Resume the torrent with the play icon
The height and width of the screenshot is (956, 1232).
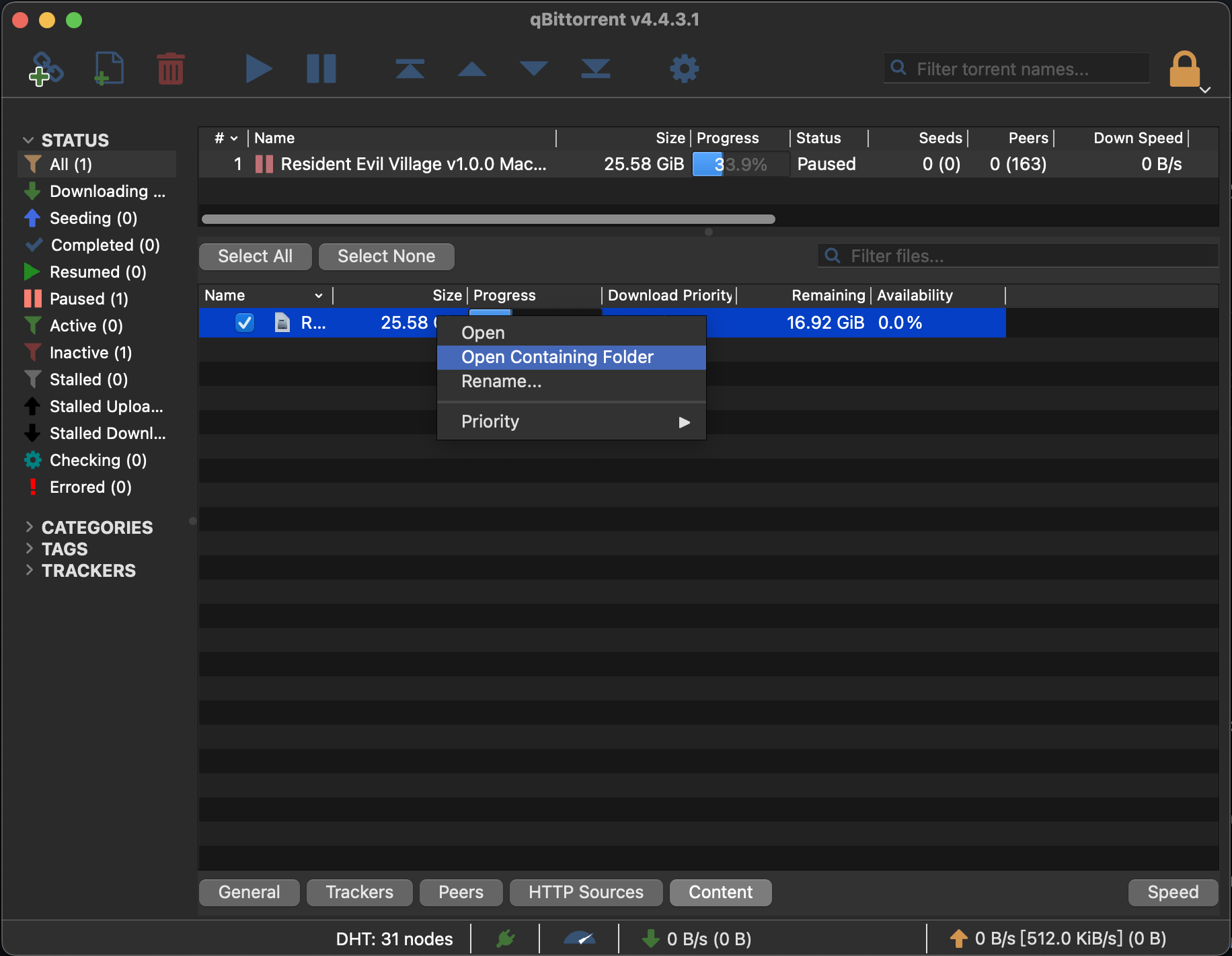tap(259, 68)
